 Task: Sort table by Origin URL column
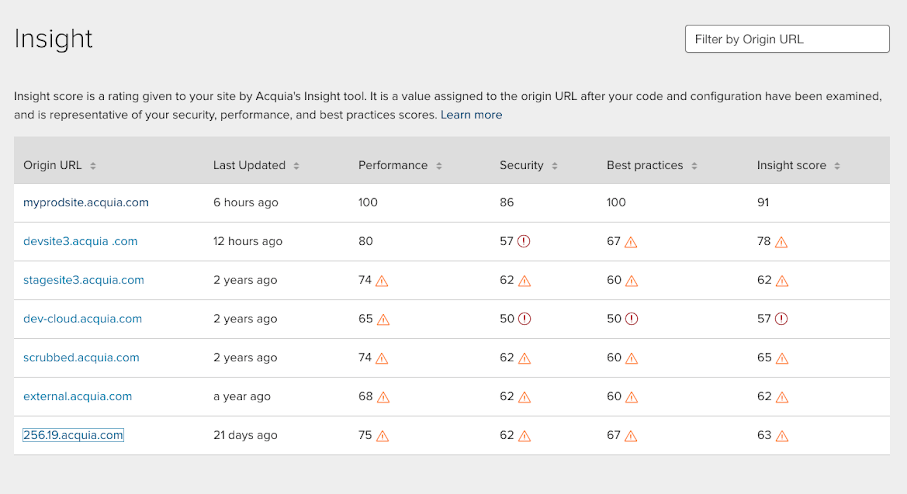pos(59,165)
